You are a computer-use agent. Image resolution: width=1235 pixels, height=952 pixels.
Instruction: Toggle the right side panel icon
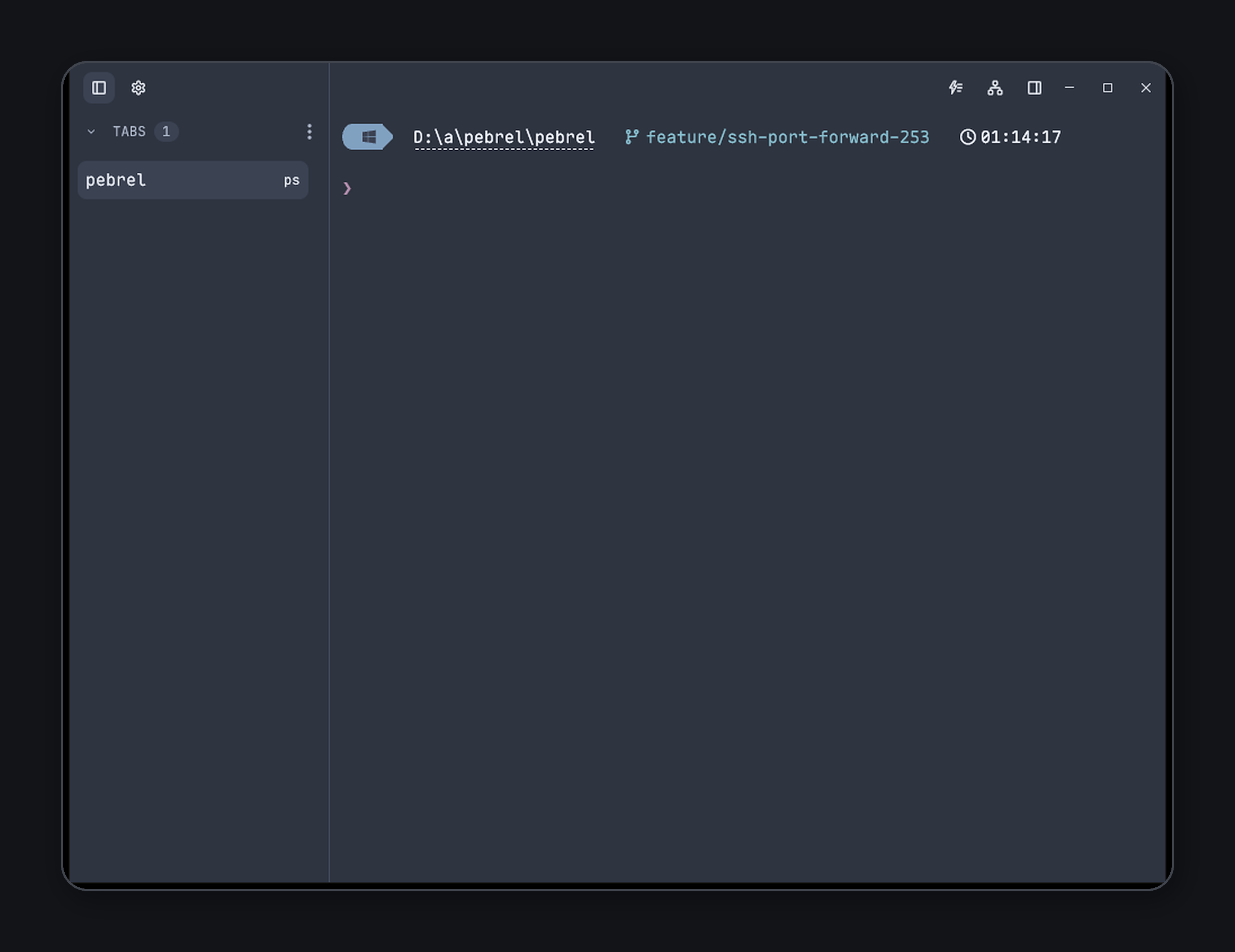point(1034,88)
